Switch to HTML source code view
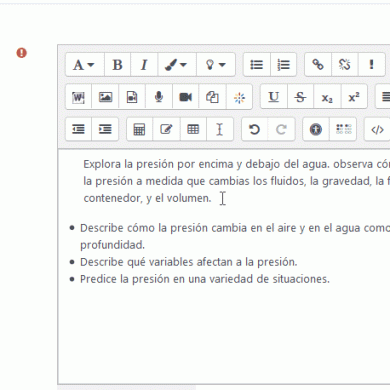The height and width of the screenshot is (390, 390). pos(377,129)
